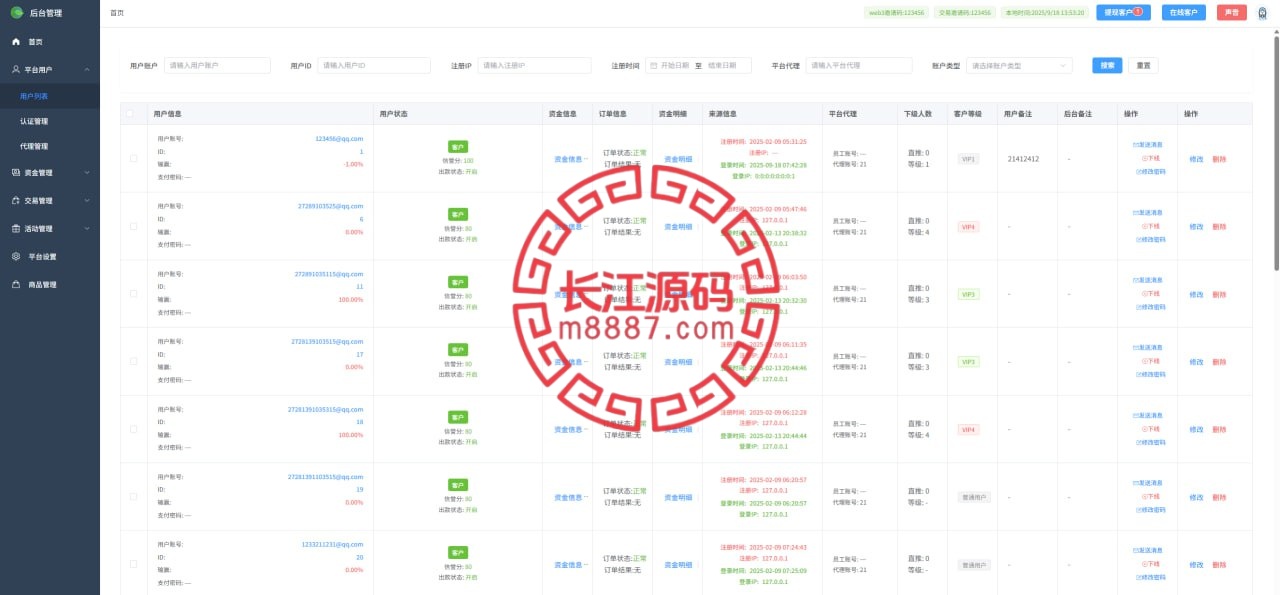
Task: Check the row for 123456@qq.com
Action: pyautogui.click(x=134, y=158)
